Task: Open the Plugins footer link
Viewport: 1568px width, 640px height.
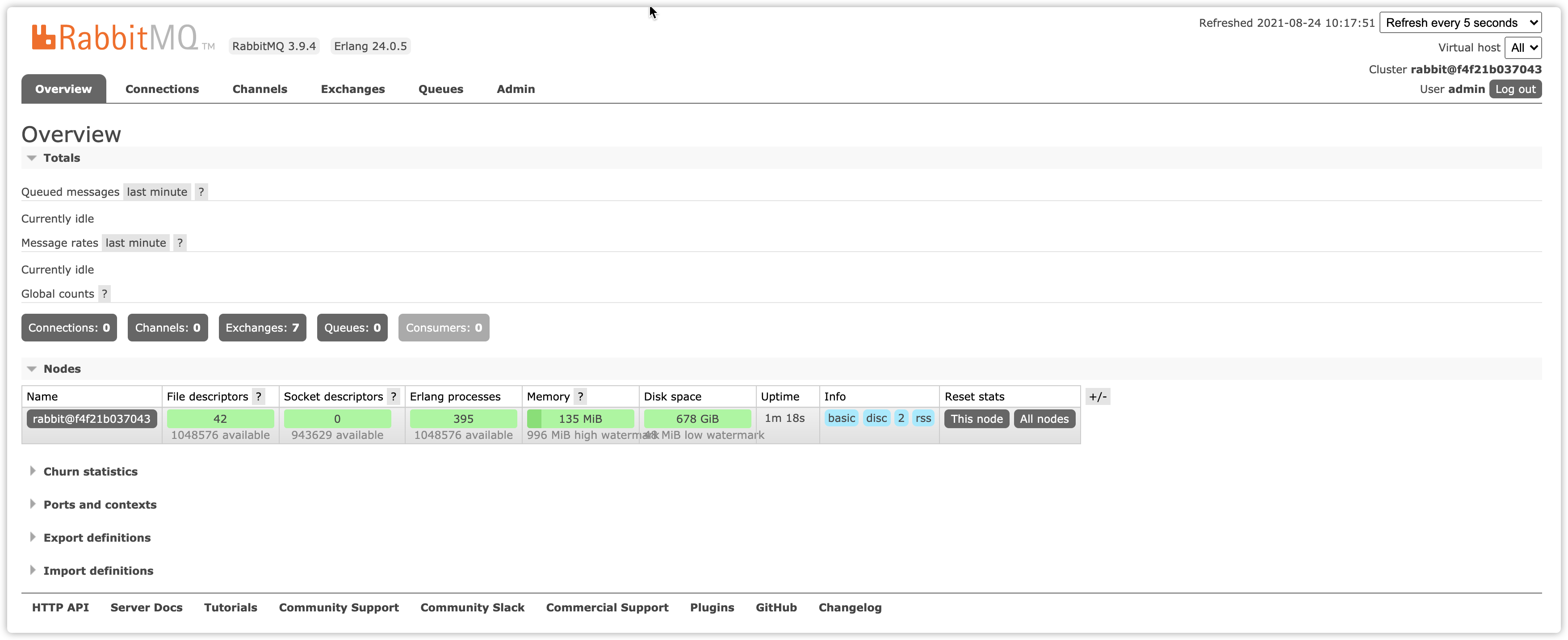Action: click(x=712, y=608)
